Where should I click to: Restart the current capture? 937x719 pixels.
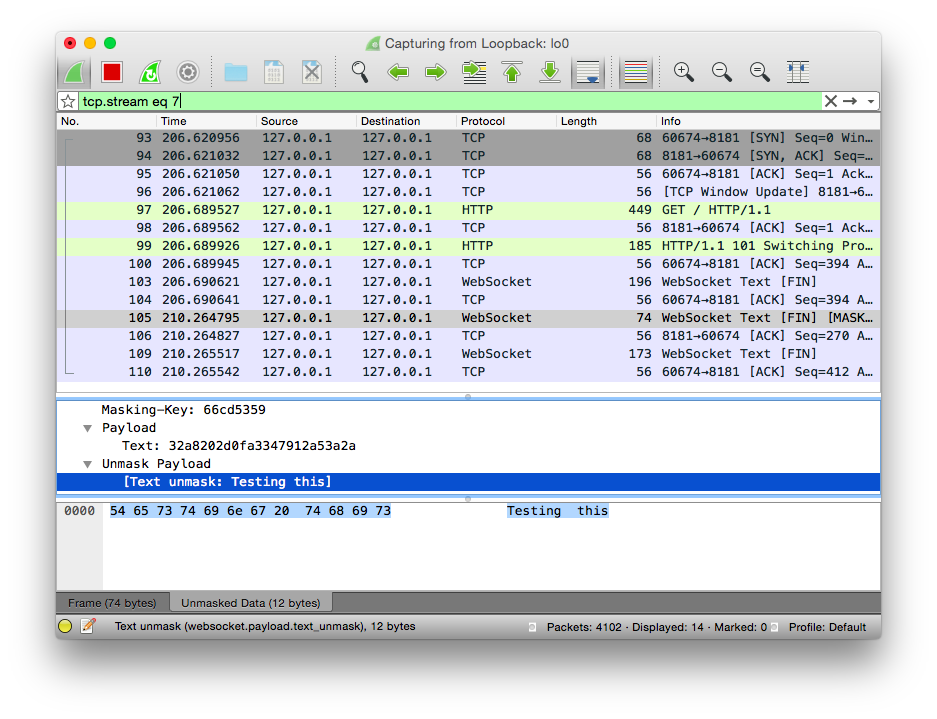149,72
